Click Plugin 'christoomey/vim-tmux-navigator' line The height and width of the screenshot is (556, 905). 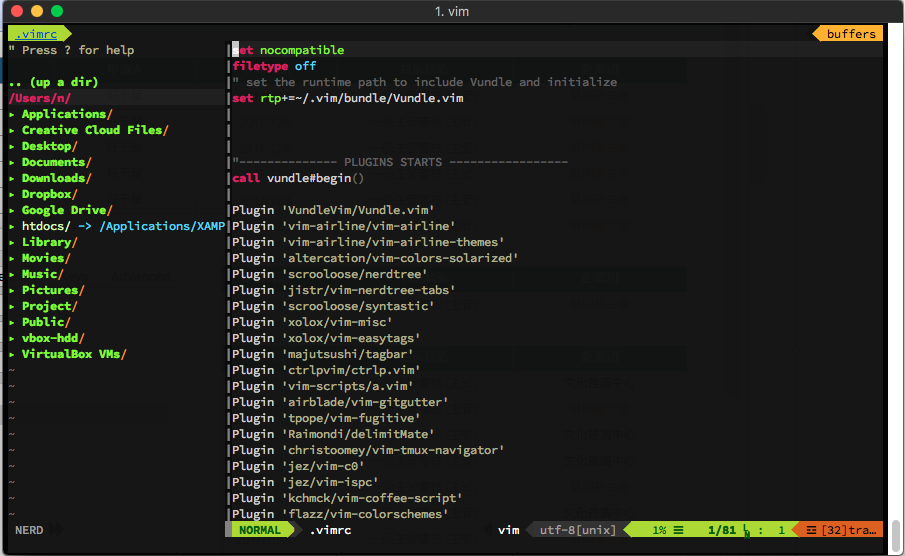[368, 450]
